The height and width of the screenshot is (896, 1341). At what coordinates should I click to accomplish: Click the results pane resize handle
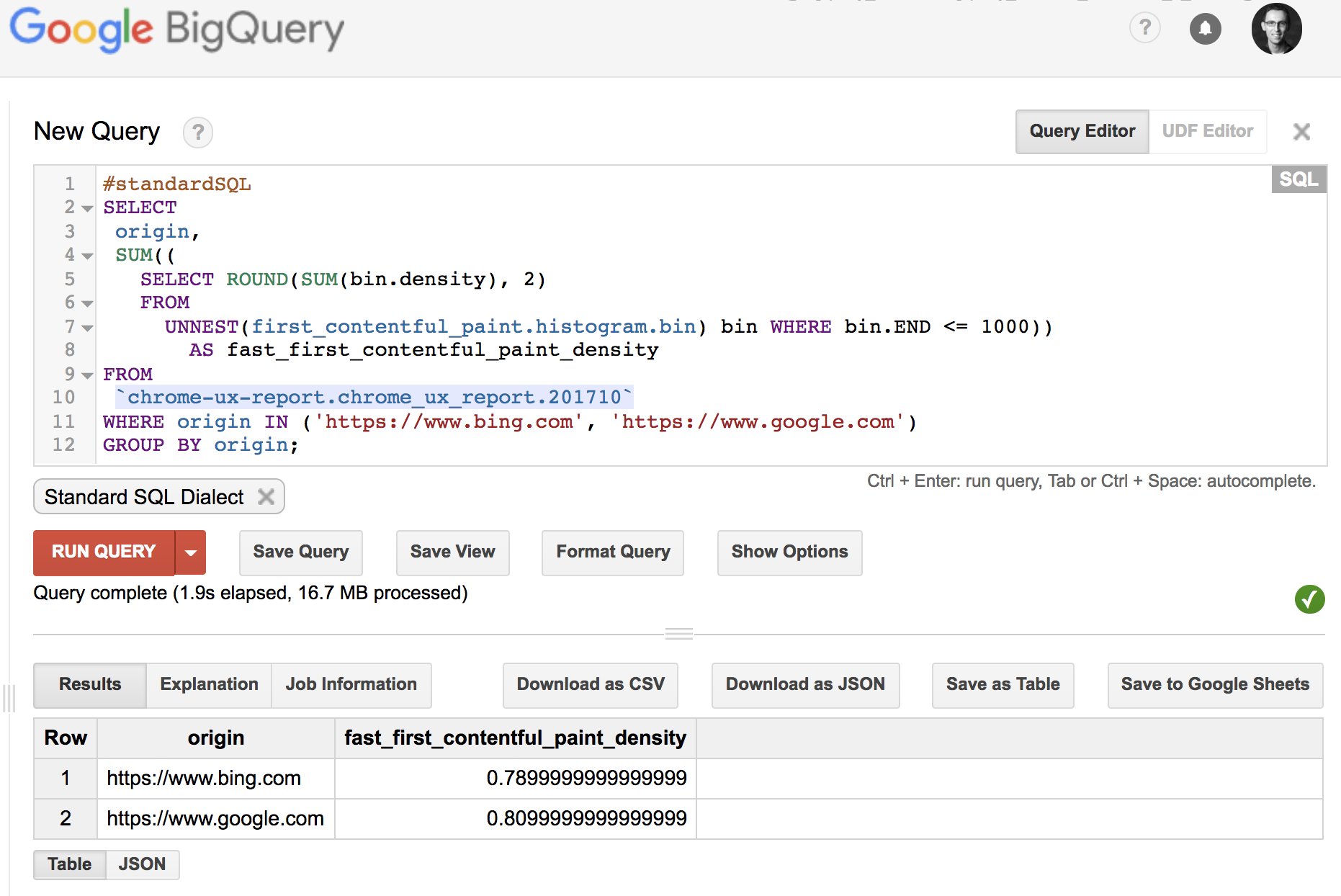point(678,634)
